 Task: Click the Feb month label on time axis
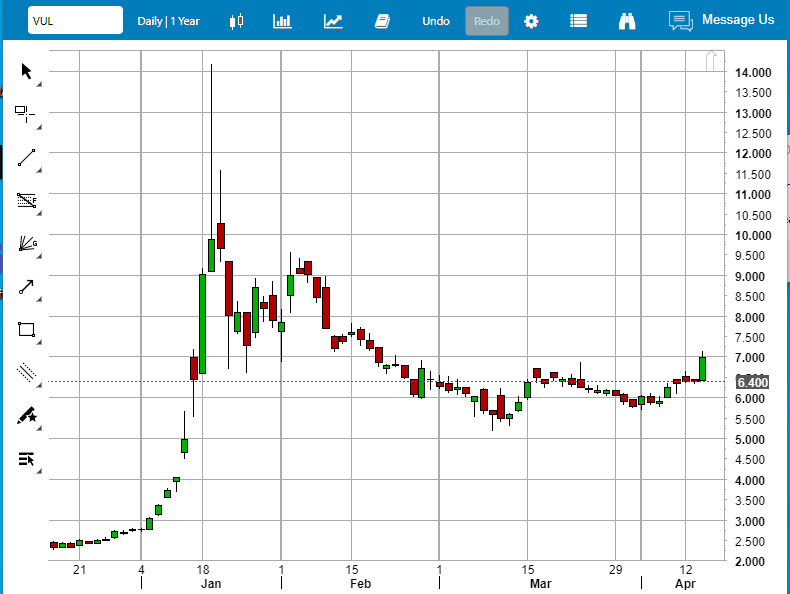point(361,583)
